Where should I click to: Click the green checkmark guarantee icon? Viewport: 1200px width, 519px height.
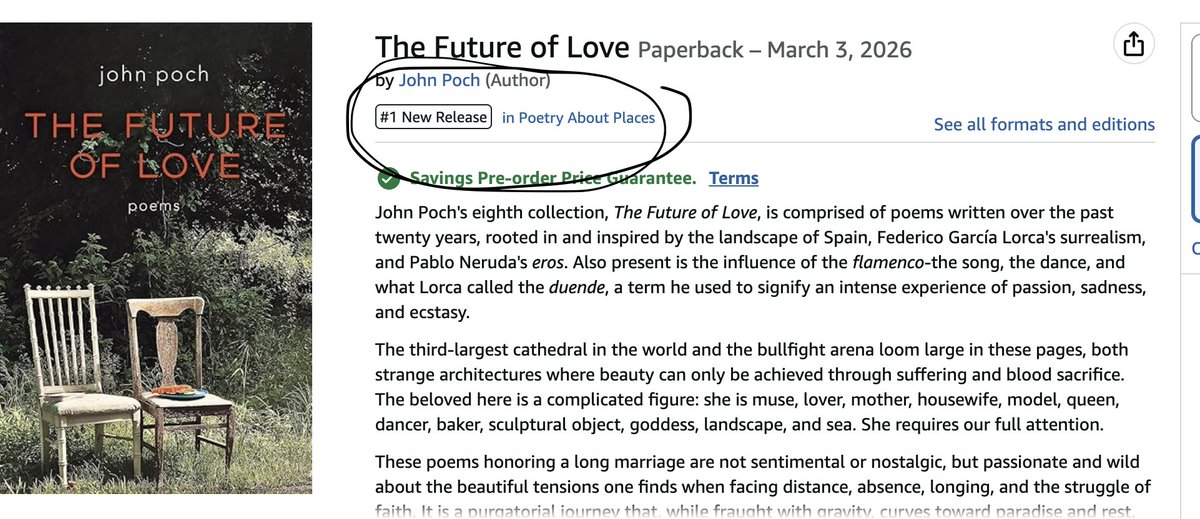tap(388, 179)
